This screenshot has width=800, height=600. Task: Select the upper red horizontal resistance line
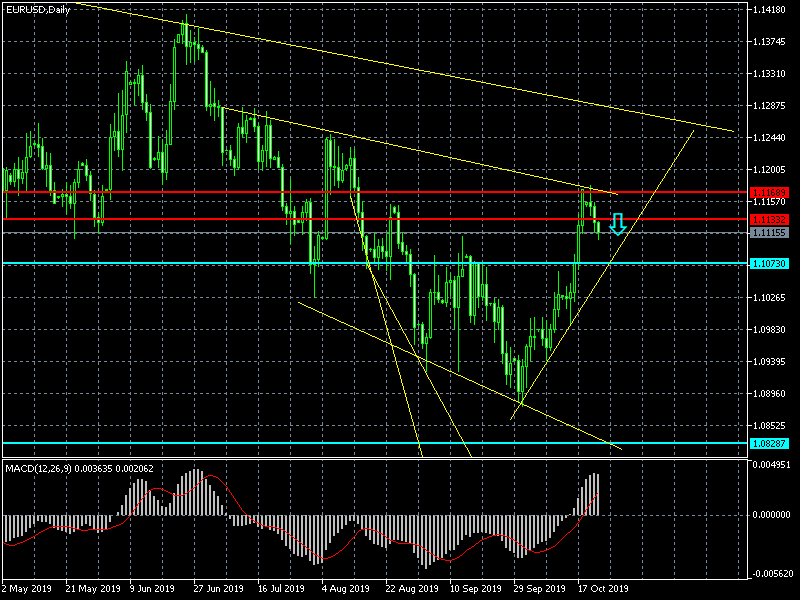[375, 192]
